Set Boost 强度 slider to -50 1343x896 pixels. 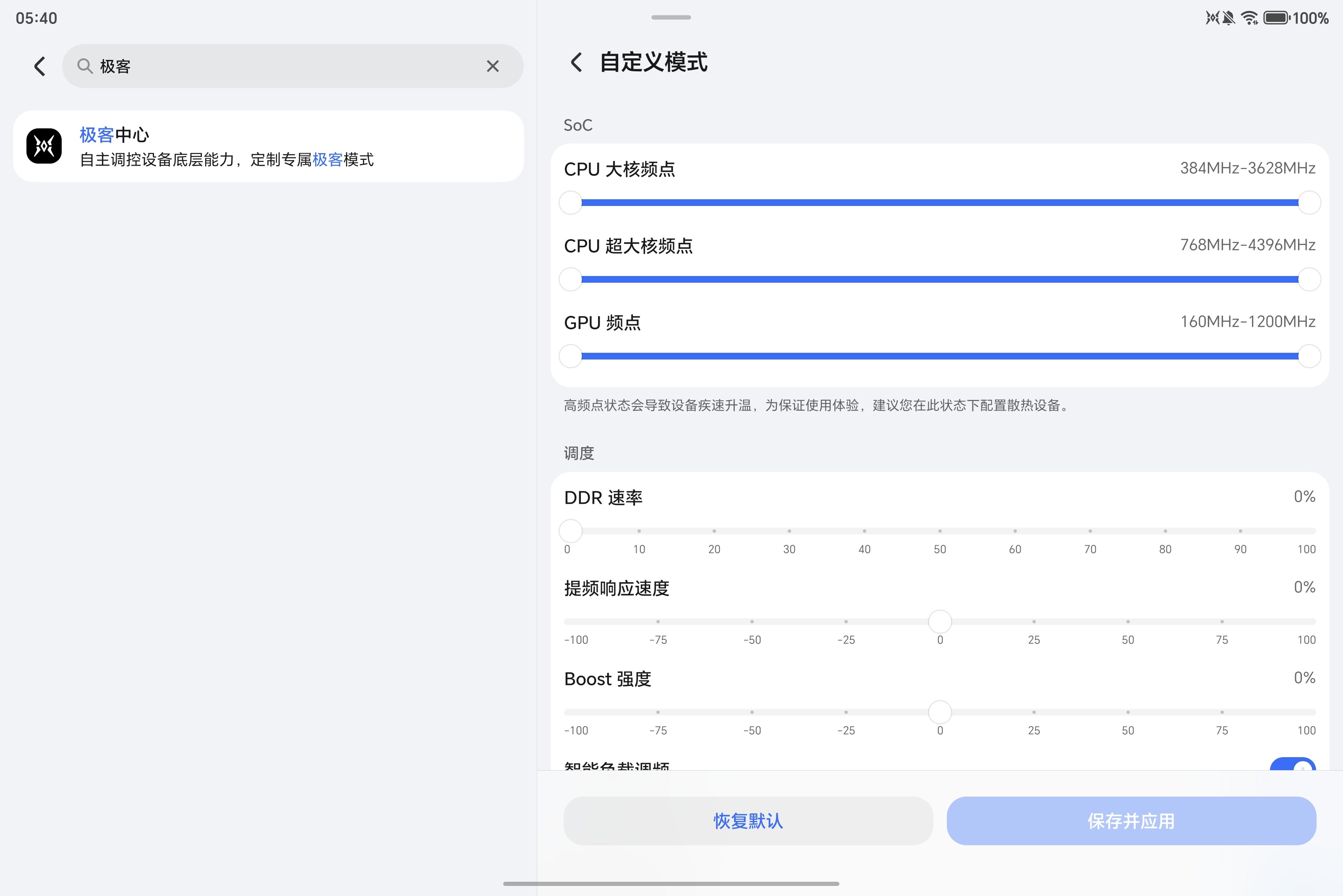(752, 712)
